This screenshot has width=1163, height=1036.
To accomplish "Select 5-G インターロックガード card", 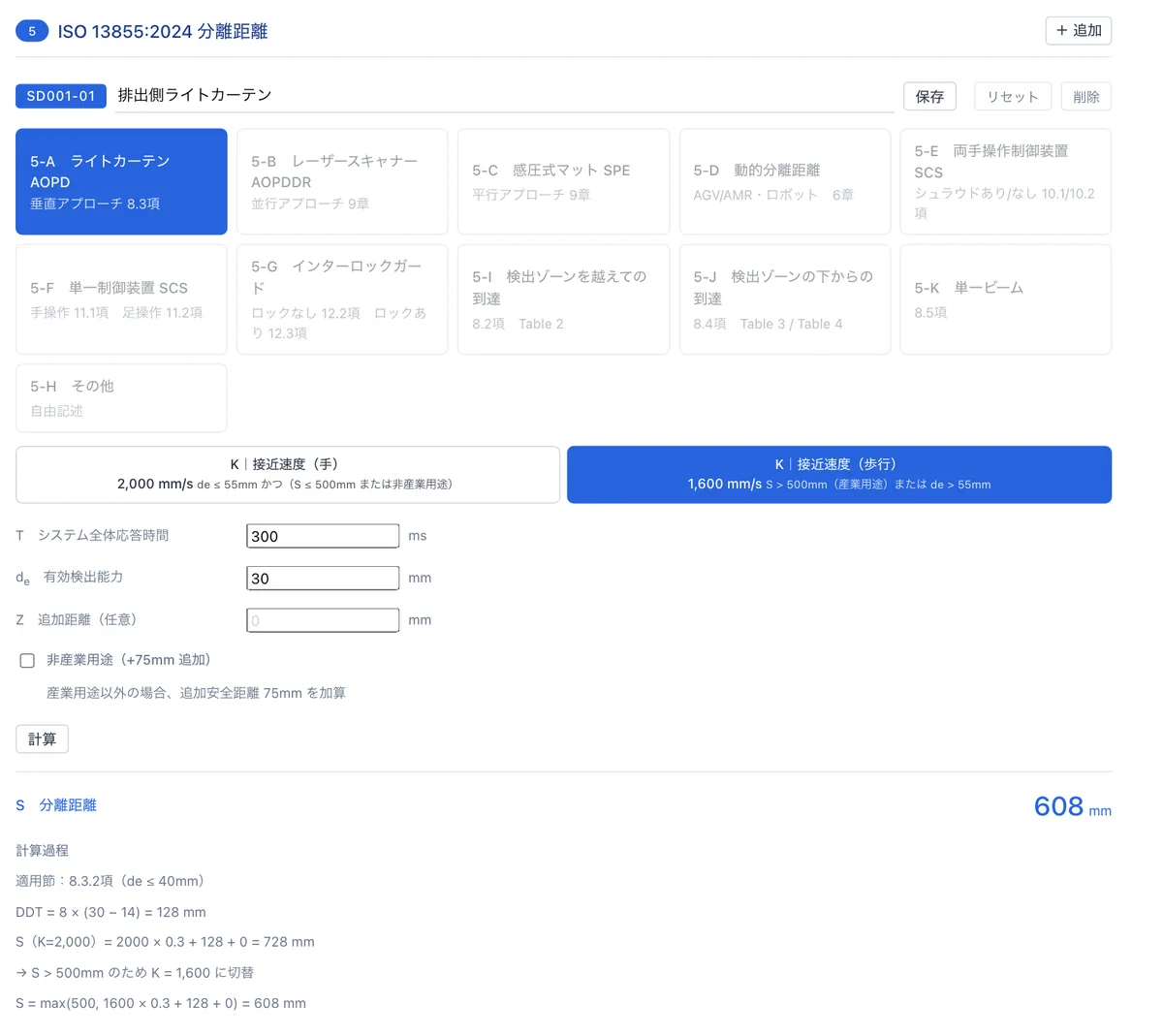I will point(342,299).
